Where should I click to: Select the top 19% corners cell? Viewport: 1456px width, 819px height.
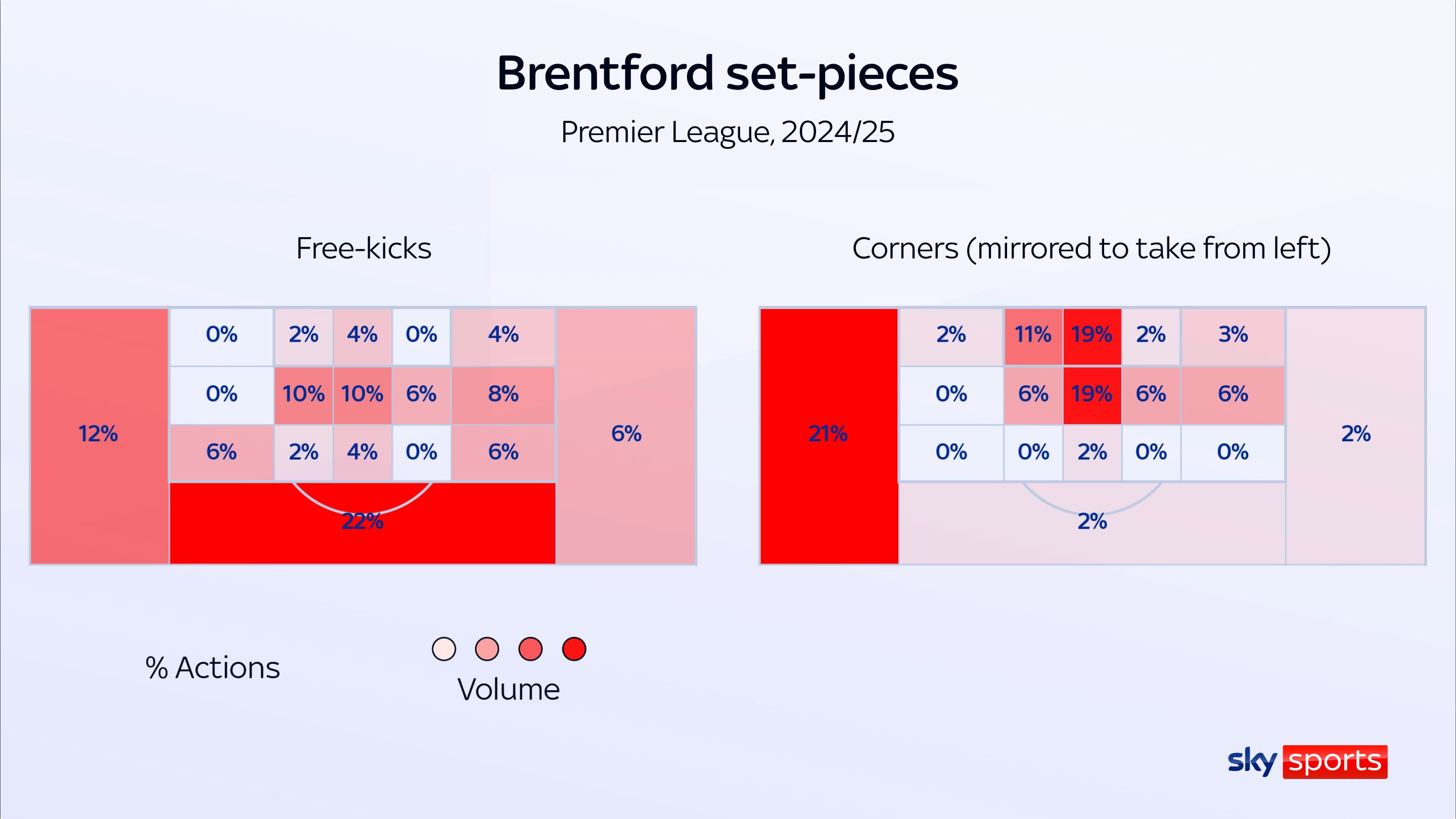tap(1092, 335)
